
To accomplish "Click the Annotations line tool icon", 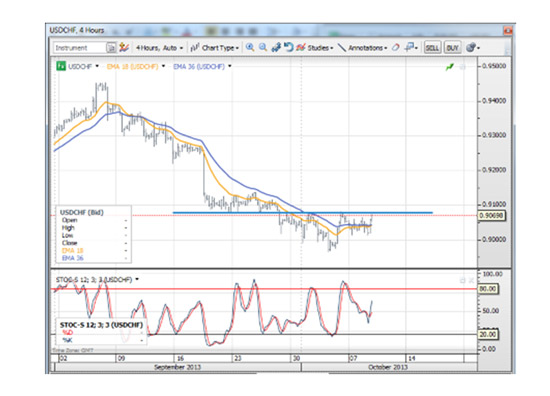I will 342,48.
